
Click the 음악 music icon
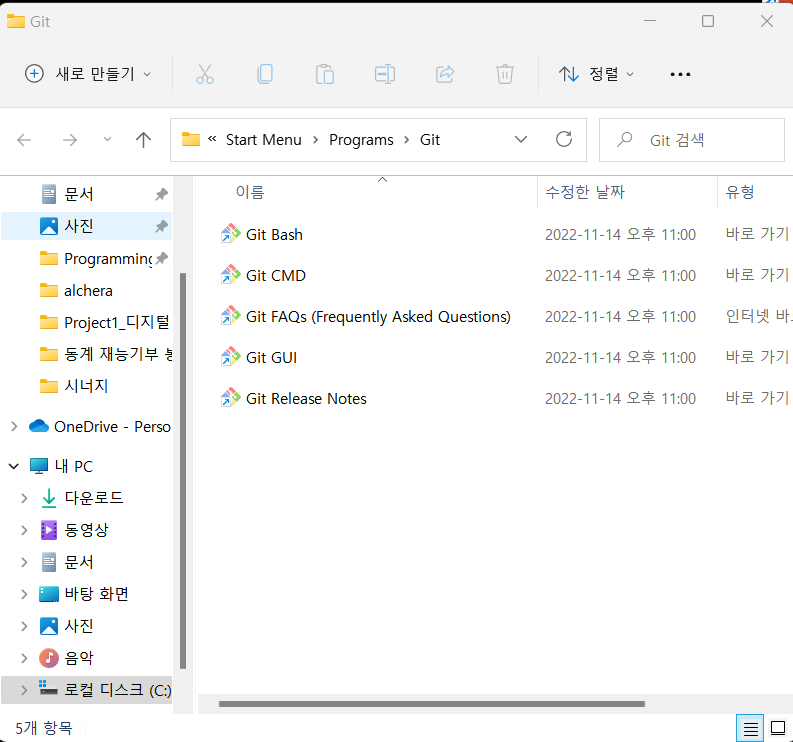pos(49,658)
